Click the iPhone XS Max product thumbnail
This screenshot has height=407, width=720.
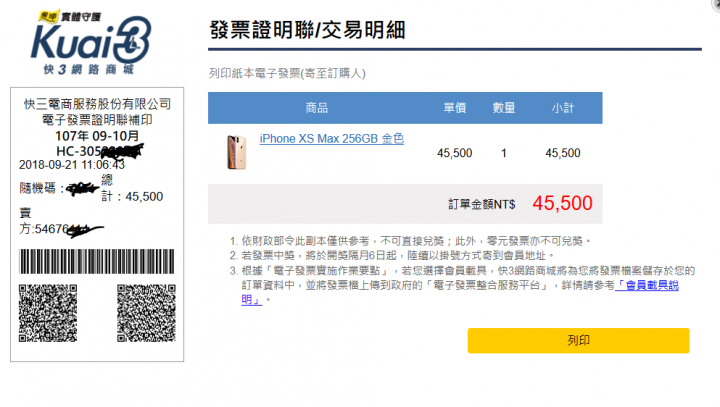click(236, 152)
